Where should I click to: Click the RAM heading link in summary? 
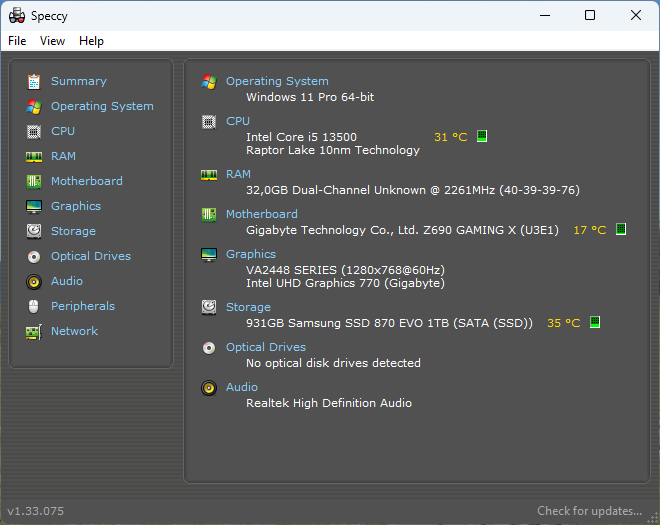pos(238,174)
